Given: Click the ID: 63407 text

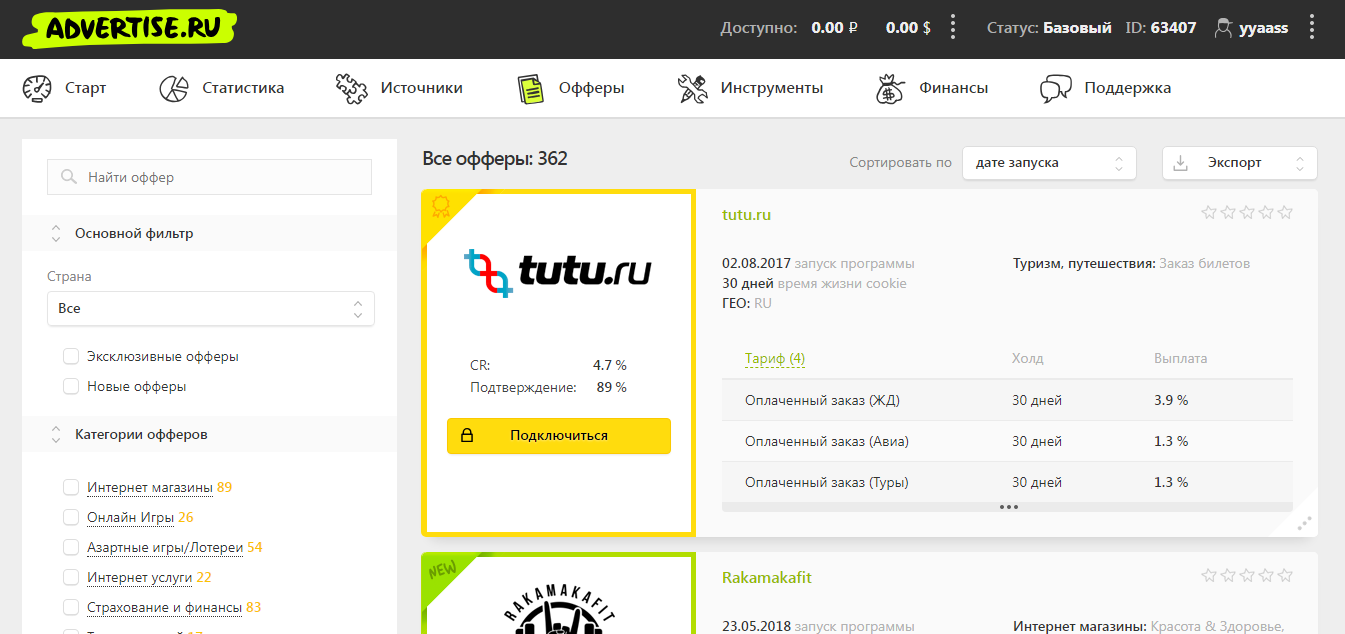Looking at the screenshot, I should point(1161,28).
